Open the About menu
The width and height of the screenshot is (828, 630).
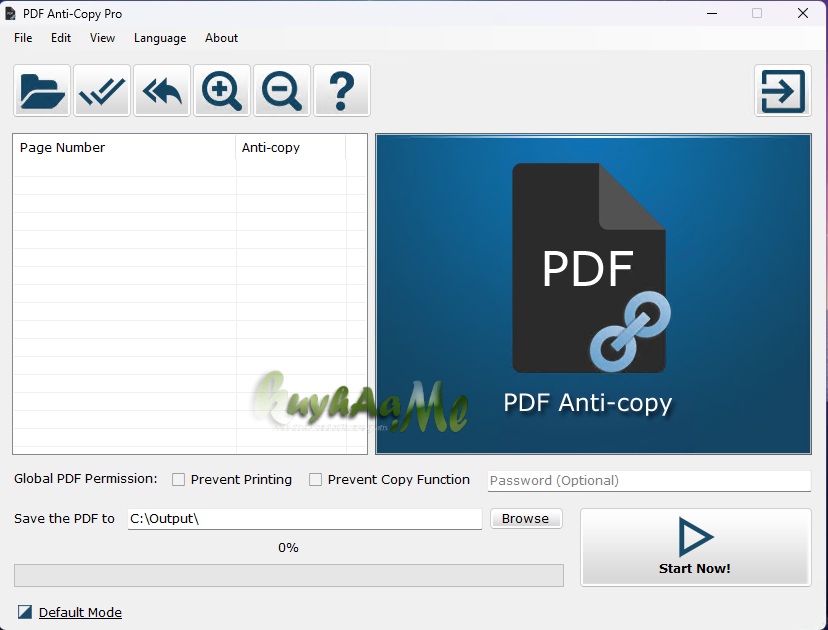[x=221, y=38]
